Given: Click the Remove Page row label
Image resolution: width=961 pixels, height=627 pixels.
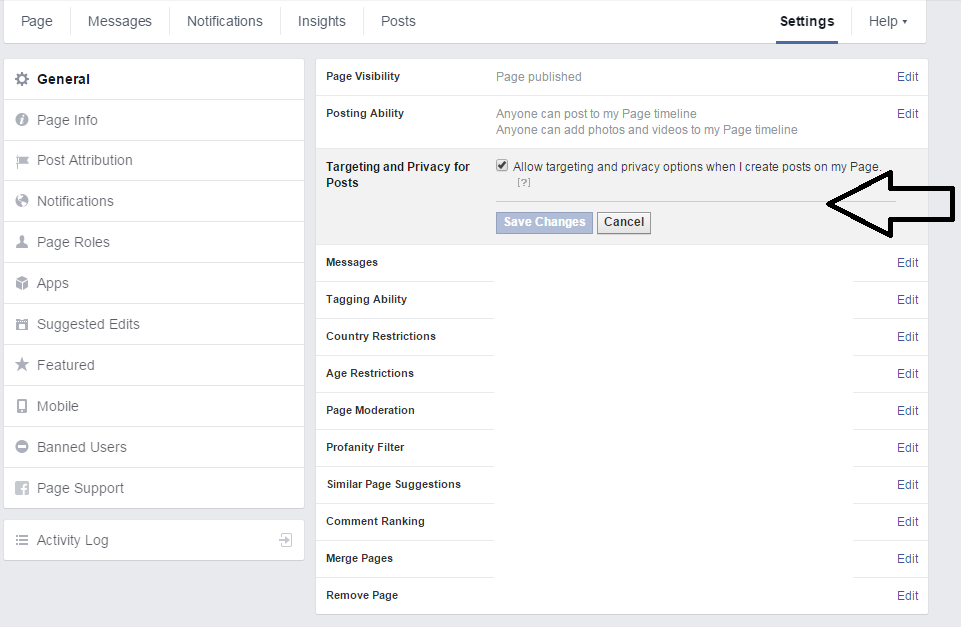Looking at the screenshot, I should (362, 596).
